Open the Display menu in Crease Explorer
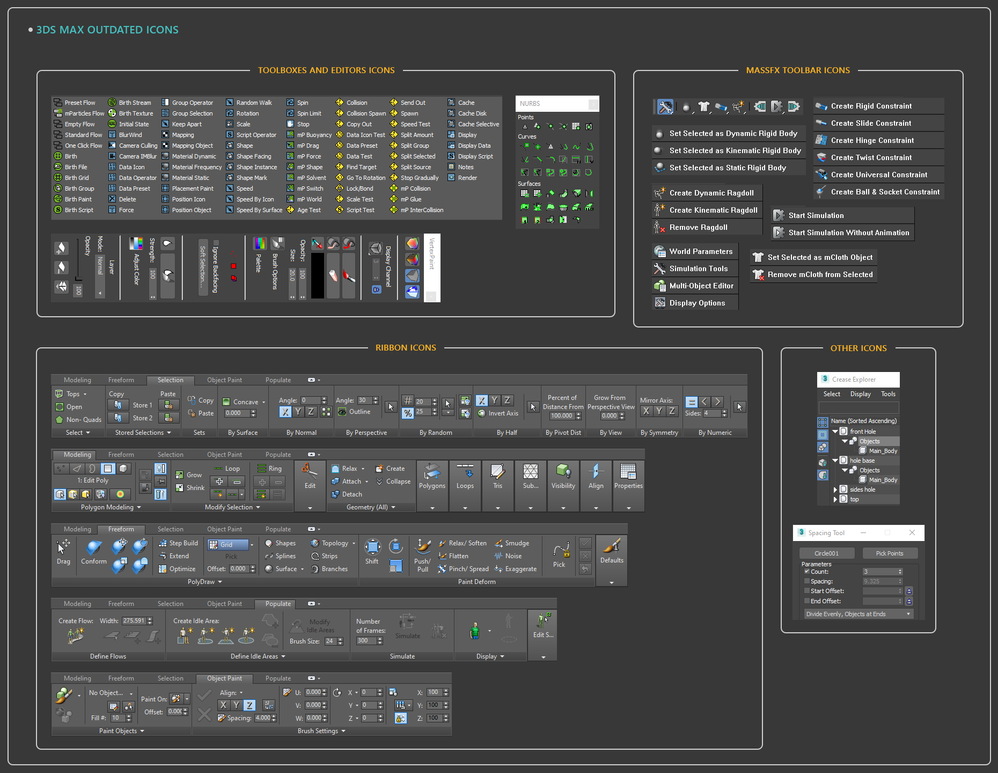Image resolution: width=998 pixels, height=773 pixels. click(860, 394)
